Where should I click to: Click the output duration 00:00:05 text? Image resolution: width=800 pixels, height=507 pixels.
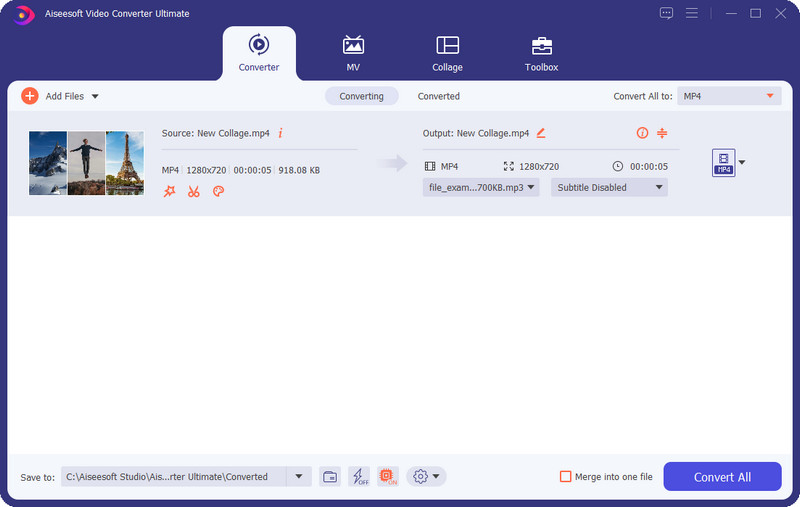(x=648, y=166)
